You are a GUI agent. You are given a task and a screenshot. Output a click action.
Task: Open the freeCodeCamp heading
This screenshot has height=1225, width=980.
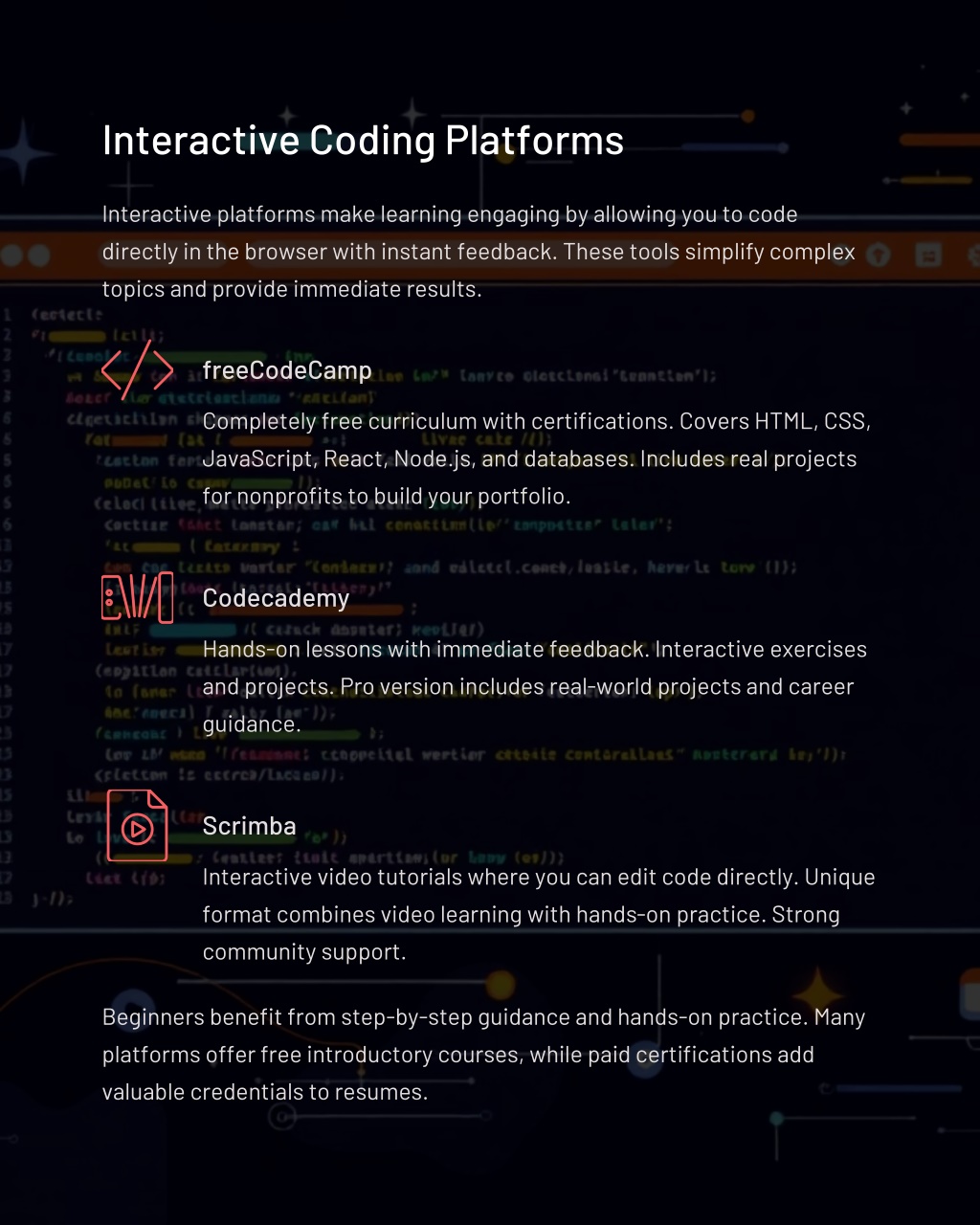pos(287,370)
